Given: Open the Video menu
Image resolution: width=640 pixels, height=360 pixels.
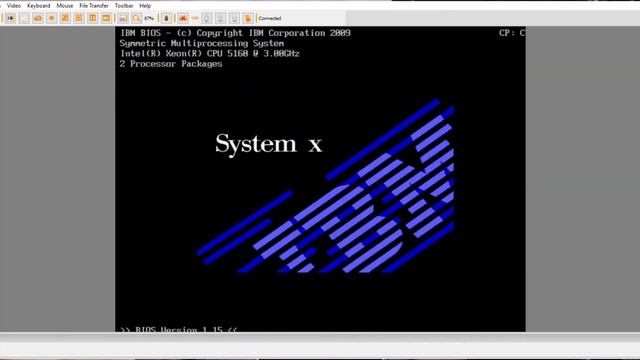Looking at the screenshot, I should pos(13,6).
